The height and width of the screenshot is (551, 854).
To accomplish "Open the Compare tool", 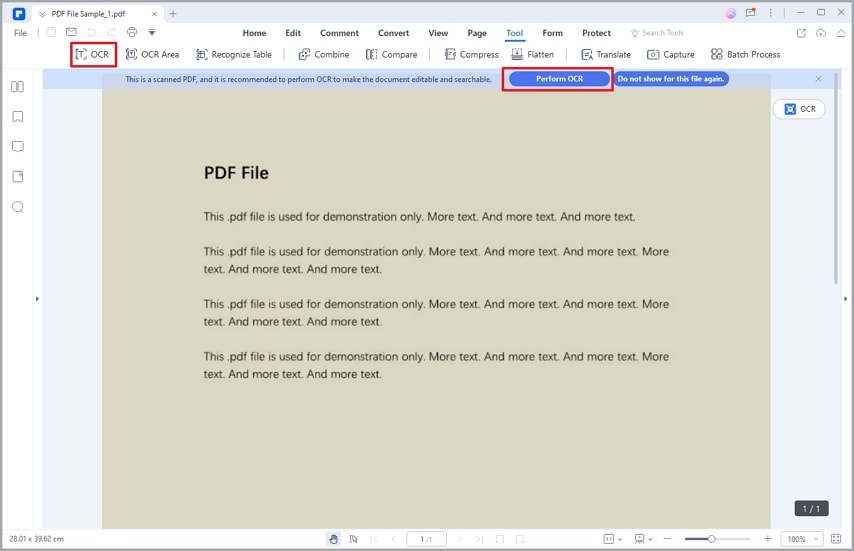I will tap(392, 54).
